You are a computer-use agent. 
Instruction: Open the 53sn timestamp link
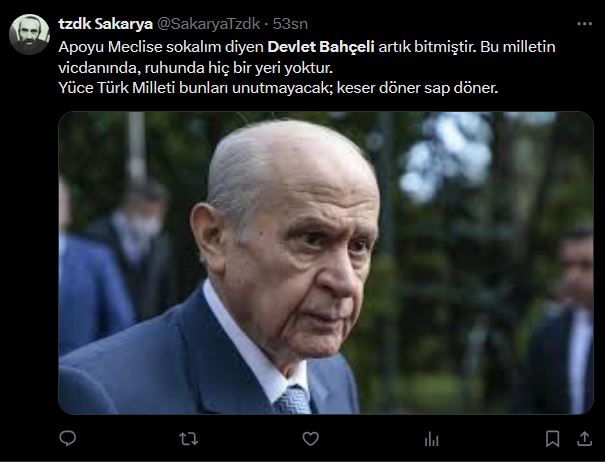290,24
